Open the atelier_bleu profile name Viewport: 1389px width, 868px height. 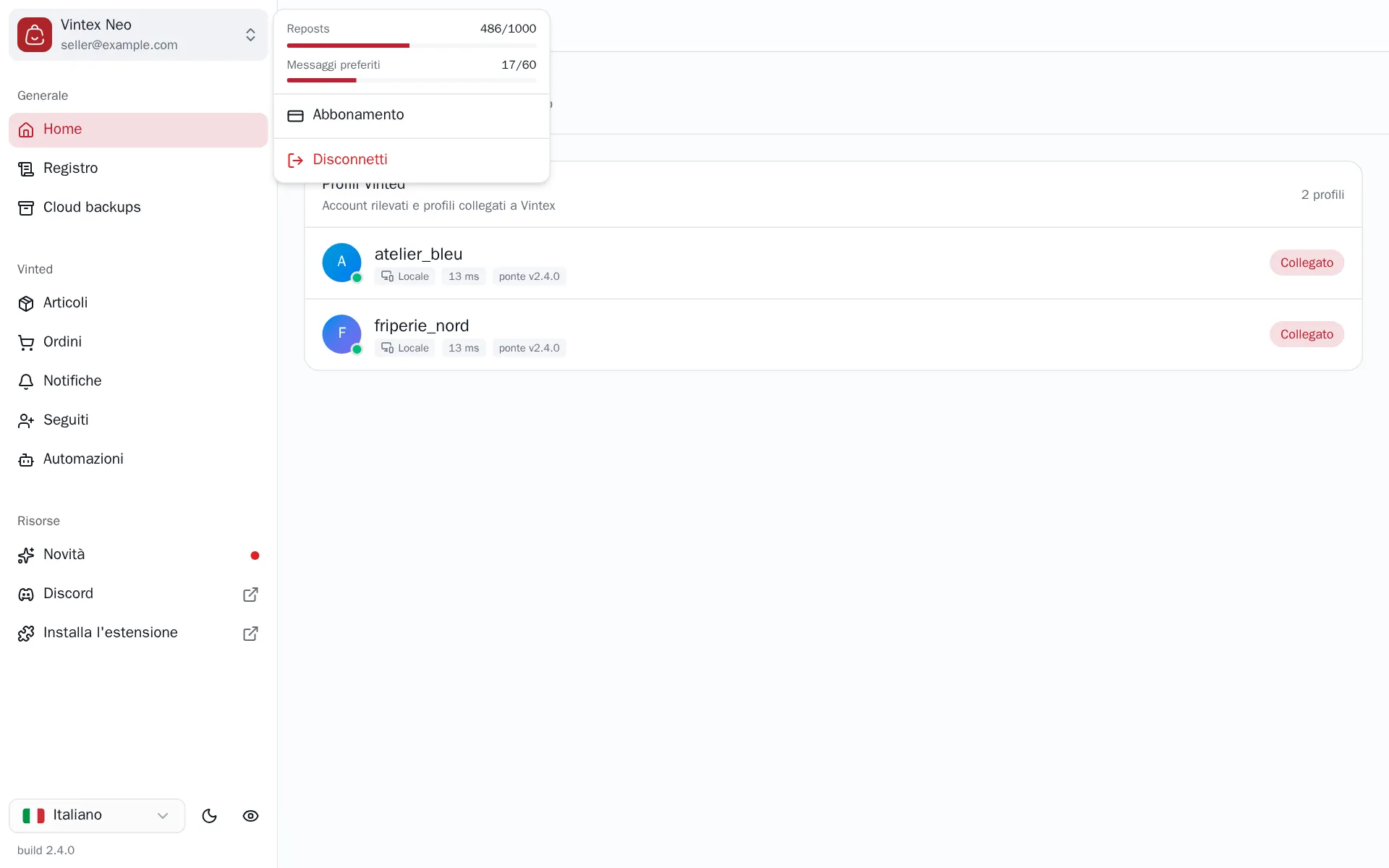coord(418,255)
